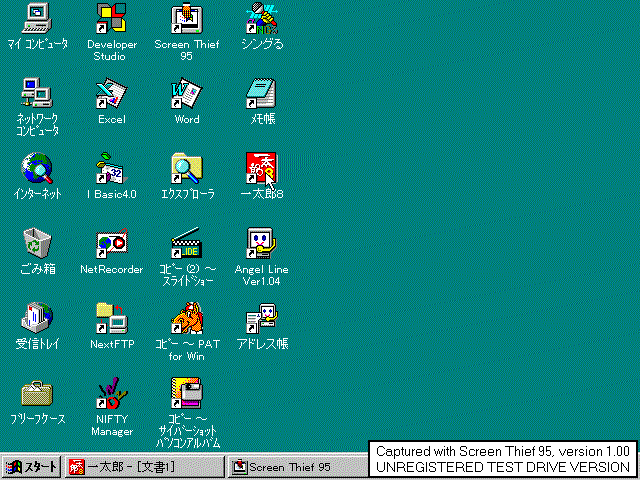
Task: Click the Word shortcut icon
Action: (x=187, y=93)
